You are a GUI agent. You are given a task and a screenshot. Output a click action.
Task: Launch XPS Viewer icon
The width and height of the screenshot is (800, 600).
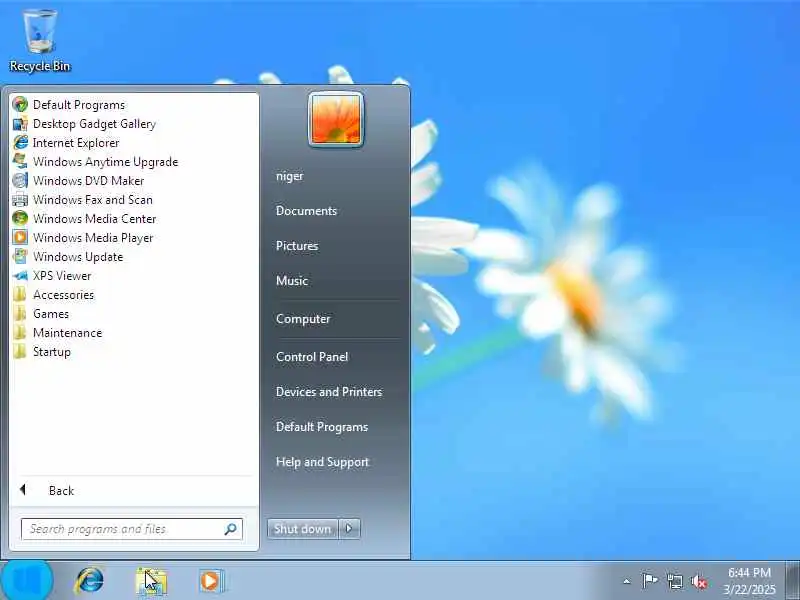[x=20, y=276]
